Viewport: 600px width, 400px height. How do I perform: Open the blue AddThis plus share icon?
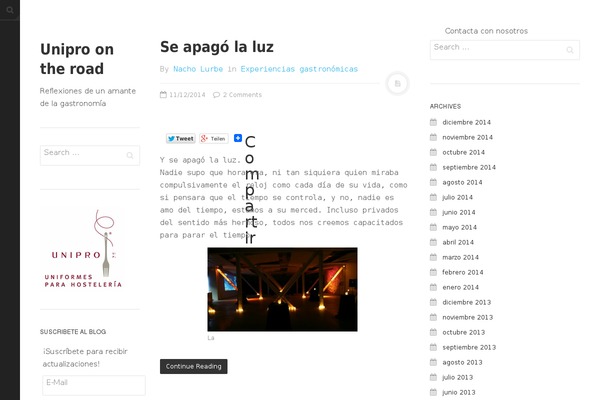pos(238,138)
